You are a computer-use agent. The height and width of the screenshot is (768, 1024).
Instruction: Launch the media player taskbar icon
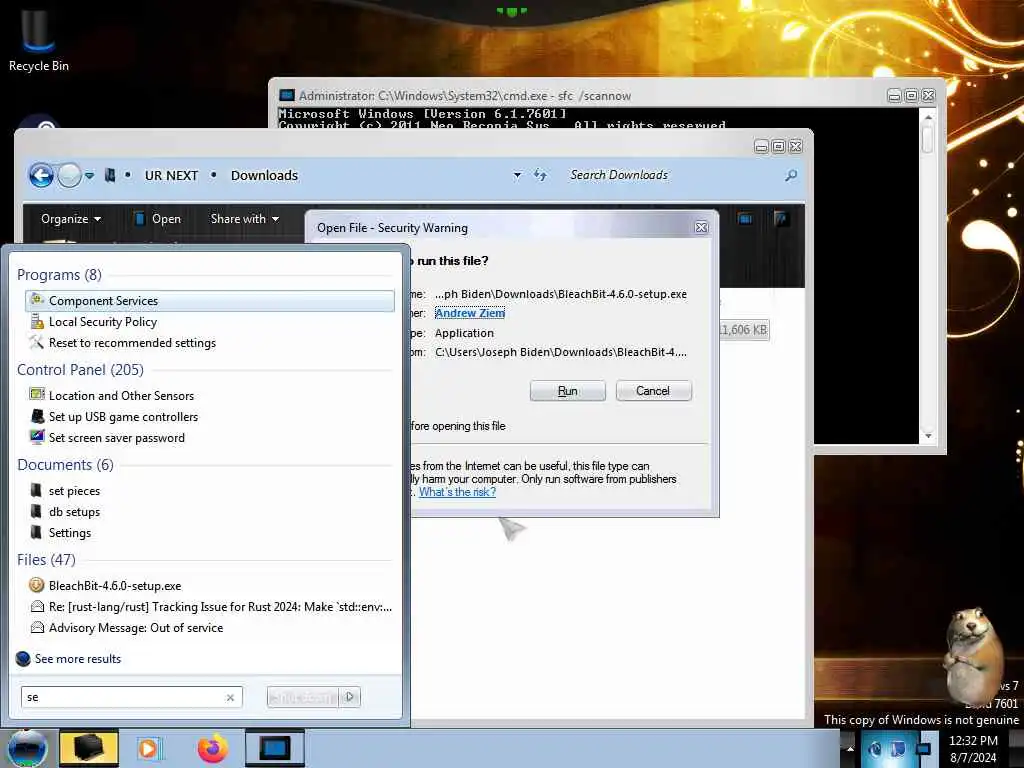[x=150, y=749]
